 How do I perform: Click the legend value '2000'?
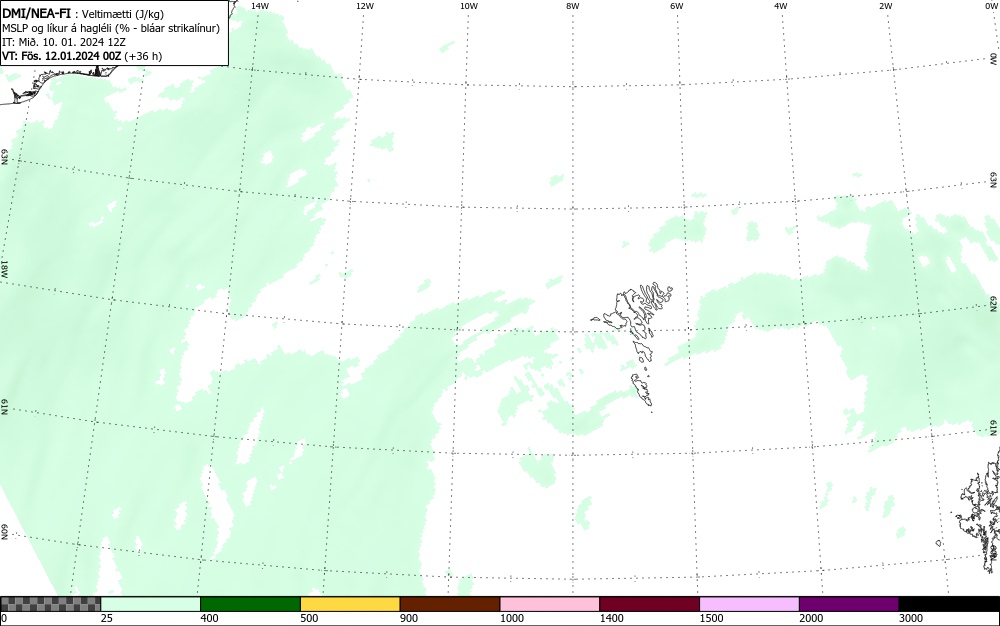coord(811,618)
